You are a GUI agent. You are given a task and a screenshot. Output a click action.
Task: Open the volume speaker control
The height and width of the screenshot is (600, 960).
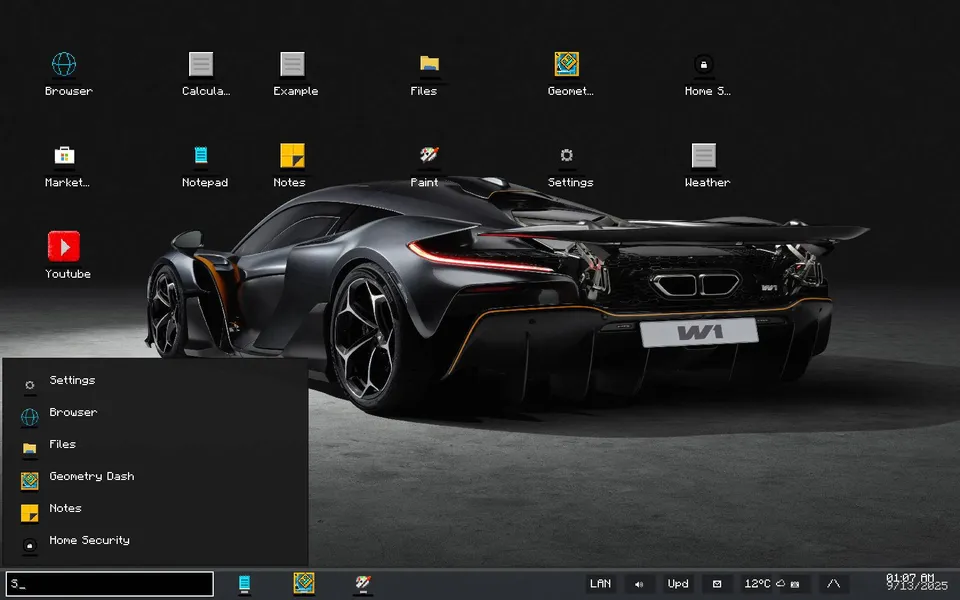coord(639,584)
